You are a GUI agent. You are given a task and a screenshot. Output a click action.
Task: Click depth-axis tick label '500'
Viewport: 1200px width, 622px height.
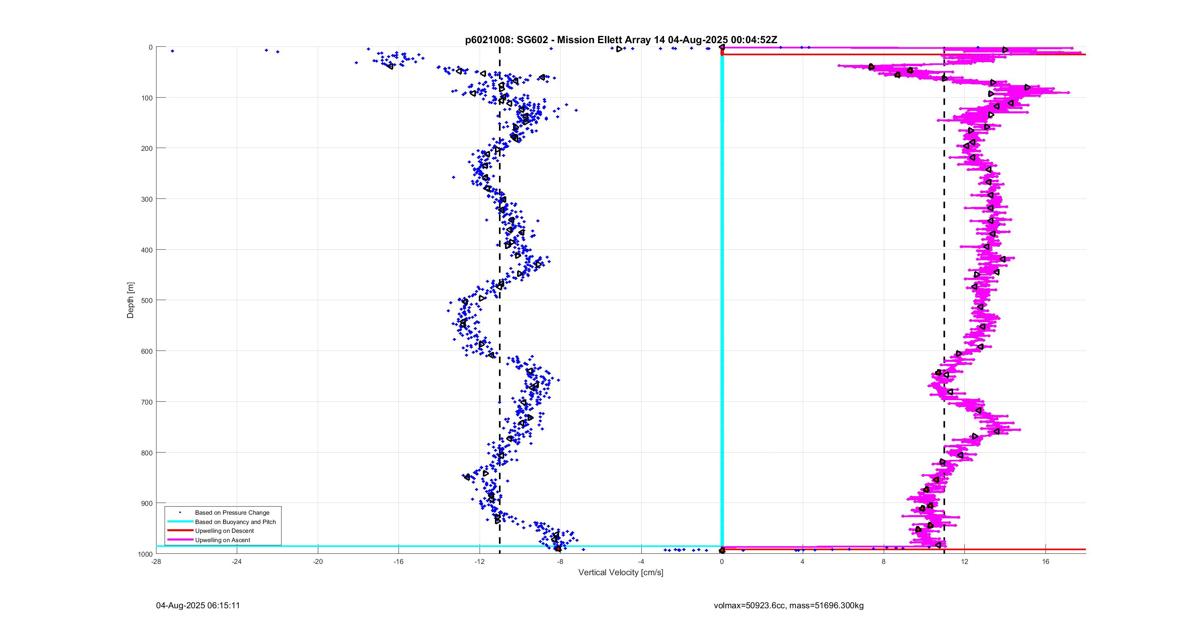[145, 300]
